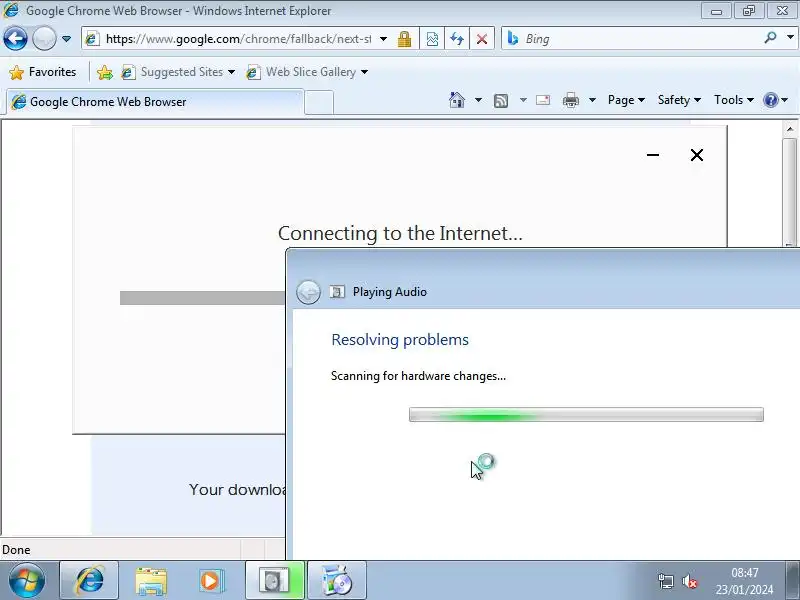
Task: Open Windows Explorer from taskbar
Action: [x=151, y=580]
